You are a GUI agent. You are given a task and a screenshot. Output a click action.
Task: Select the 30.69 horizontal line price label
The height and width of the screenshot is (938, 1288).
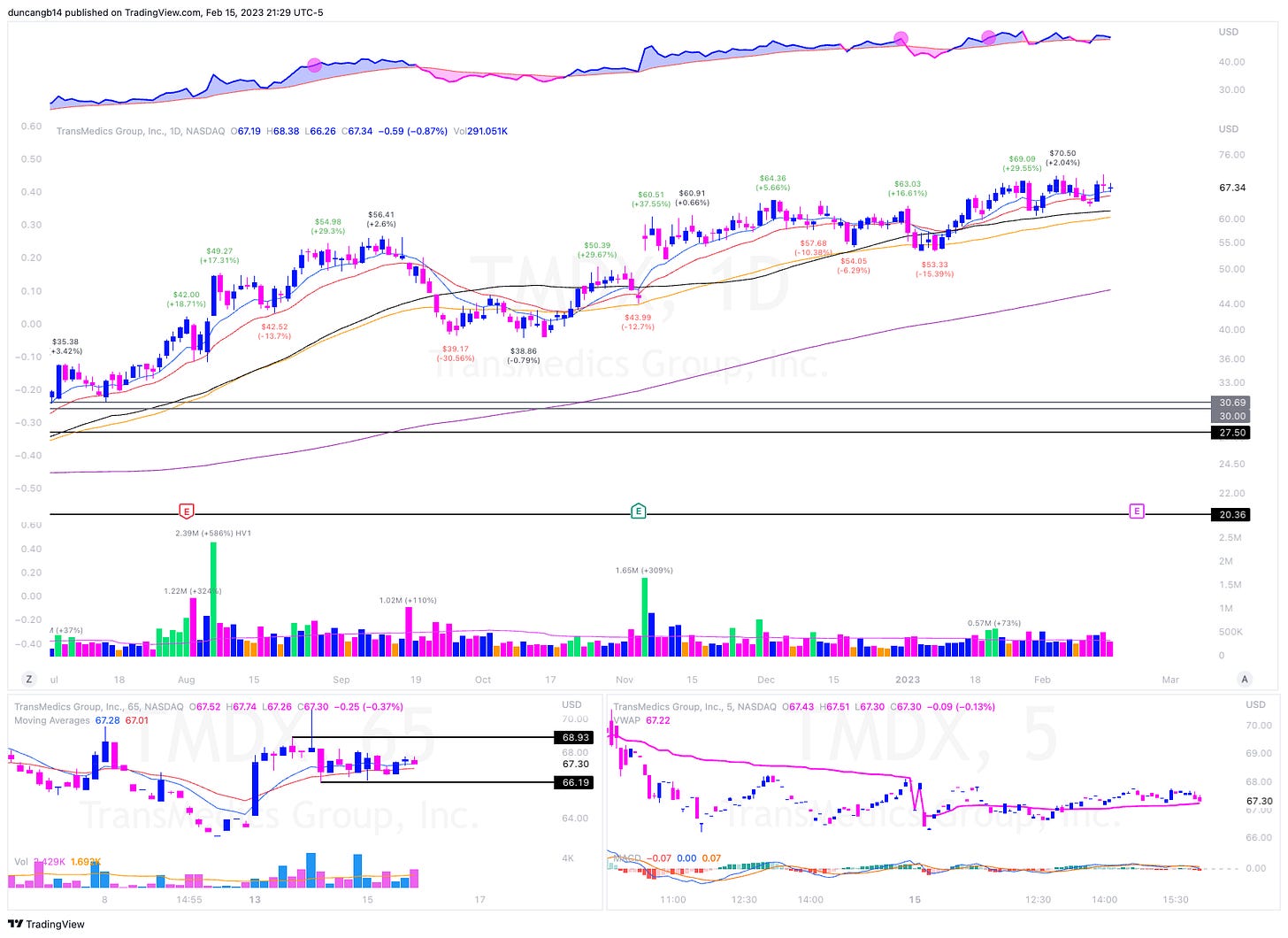pos(1232,403)
